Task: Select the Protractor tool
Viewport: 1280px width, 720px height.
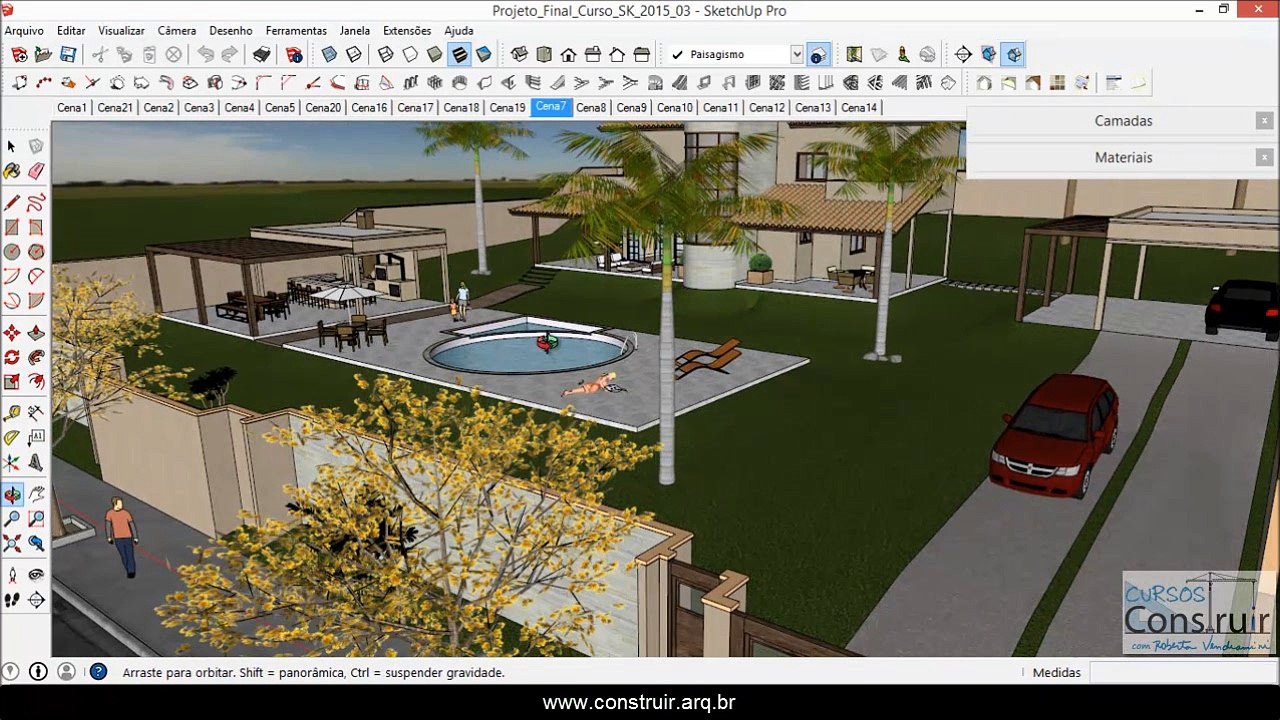Action: point(12,438)
